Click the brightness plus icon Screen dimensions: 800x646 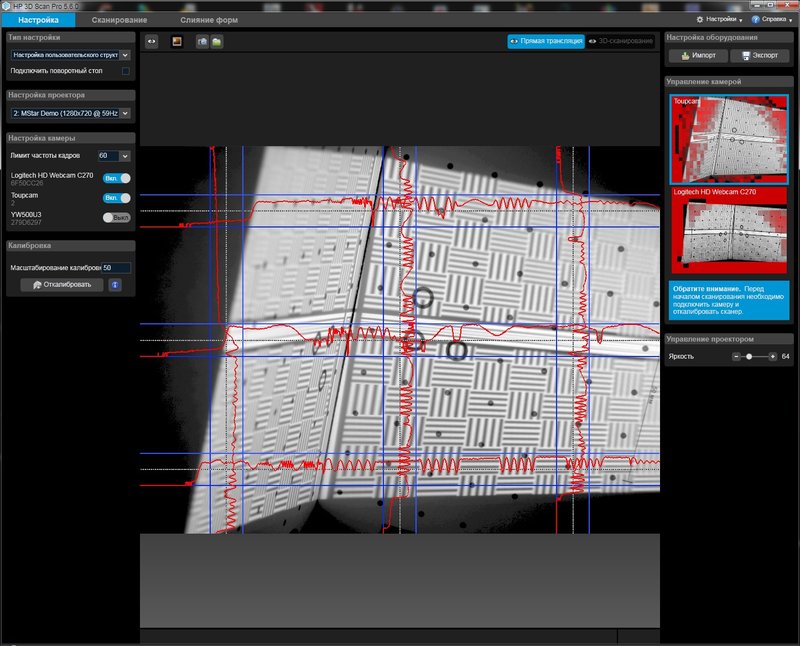point(772,356)
